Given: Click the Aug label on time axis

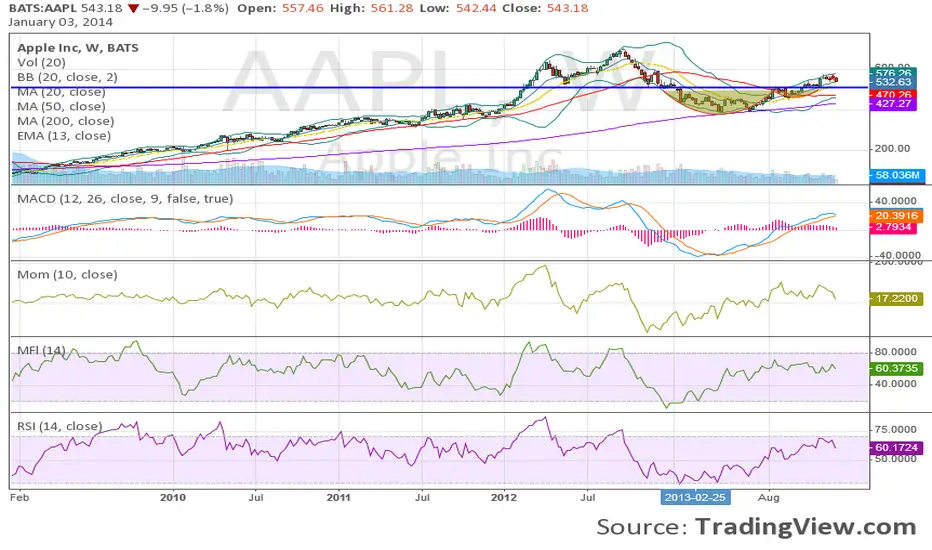Looking at the screenshot, I should click(769, 498).
